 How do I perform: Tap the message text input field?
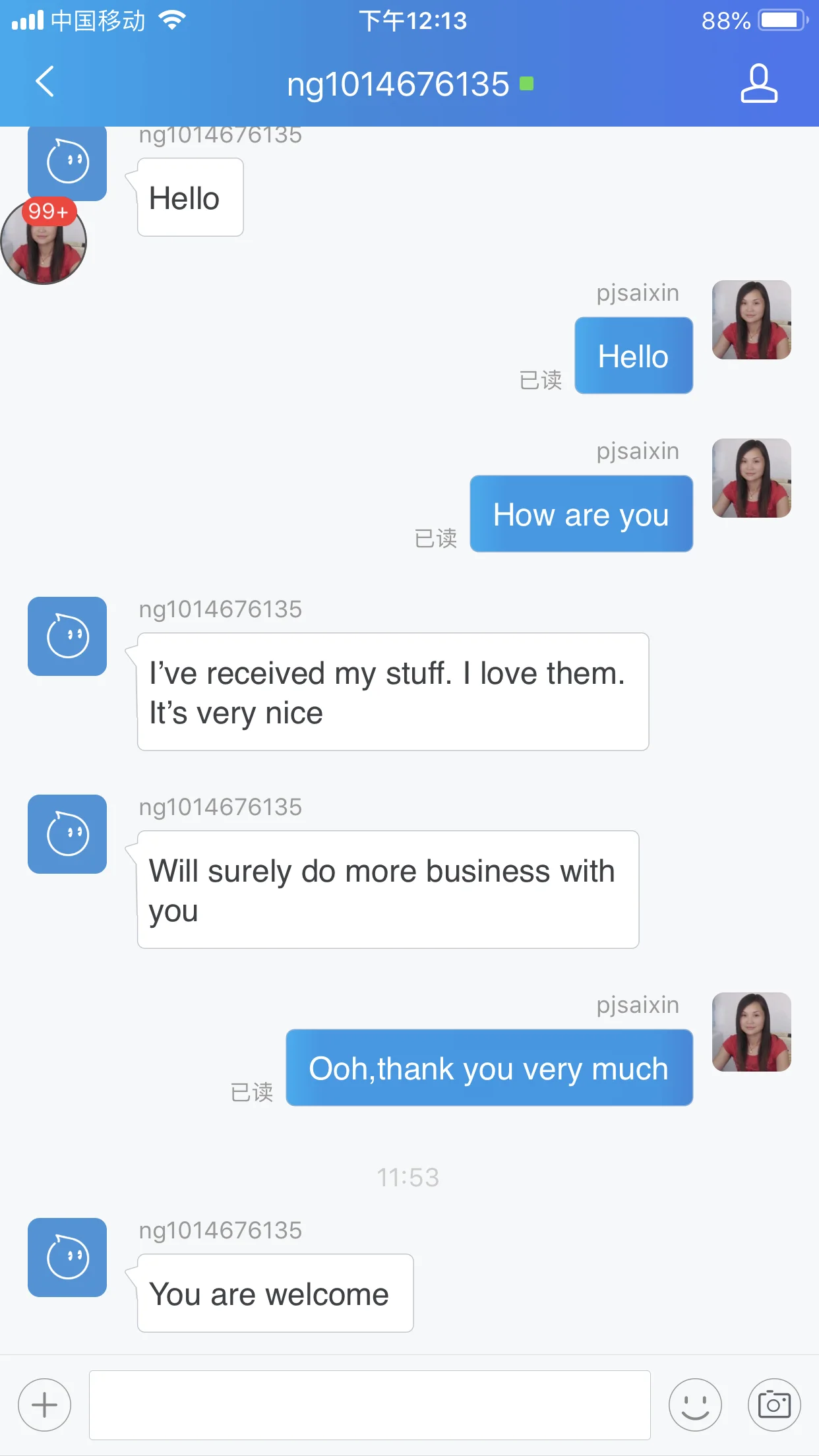tap(369, 1405)
